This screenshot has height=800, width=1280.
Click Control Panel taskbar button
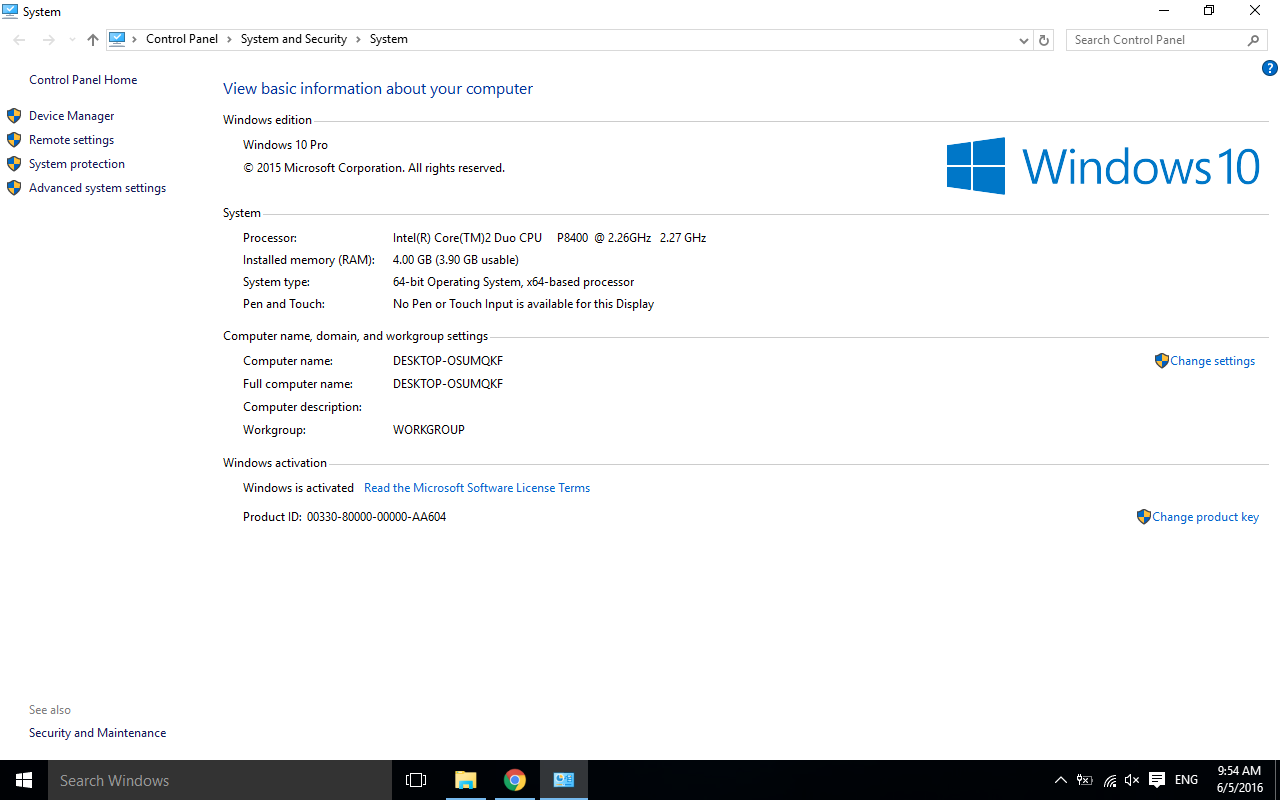[x=564, y=780]
